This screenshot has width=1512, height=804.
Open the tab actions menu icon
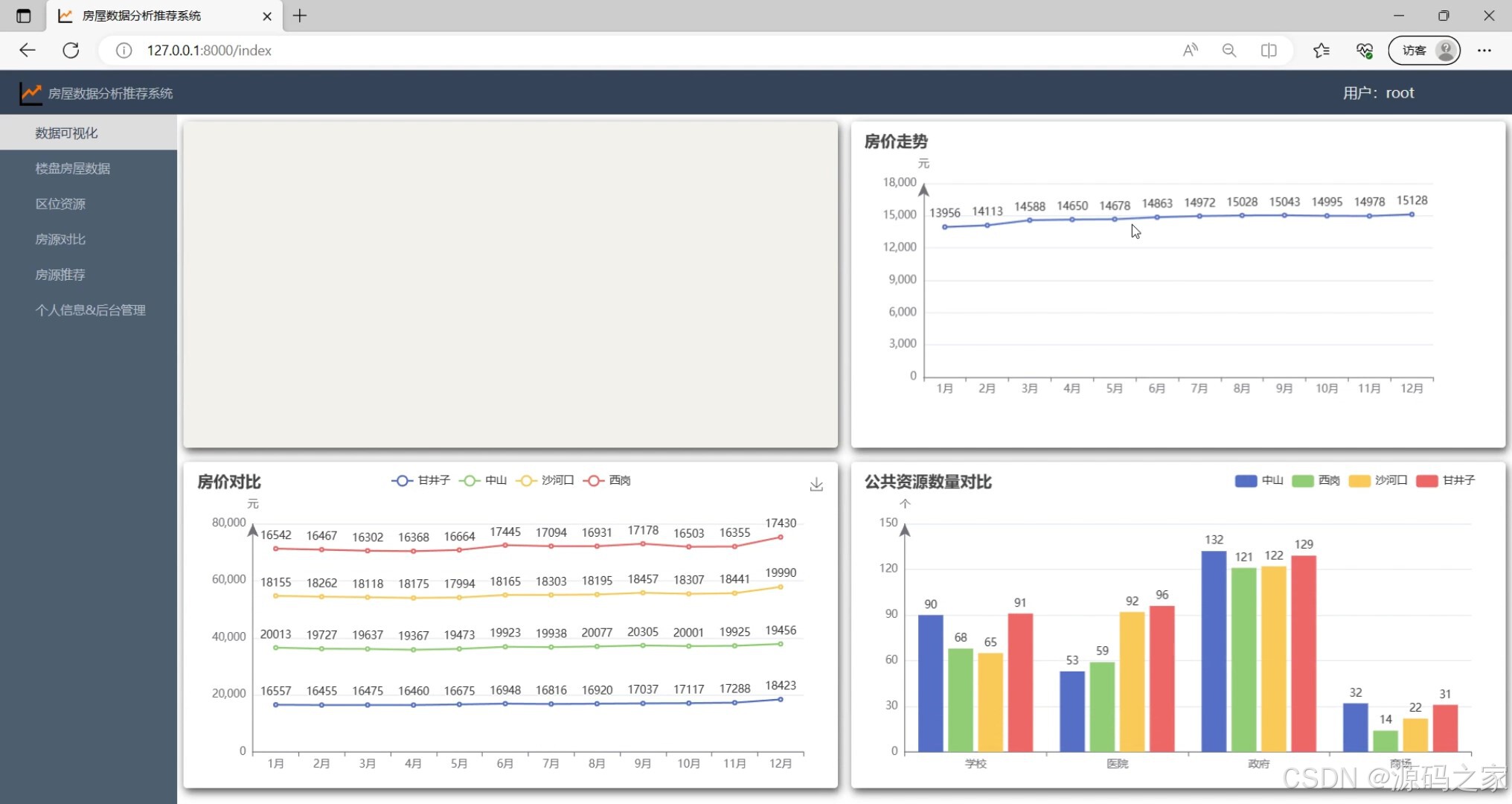click(x=23, y=16)
